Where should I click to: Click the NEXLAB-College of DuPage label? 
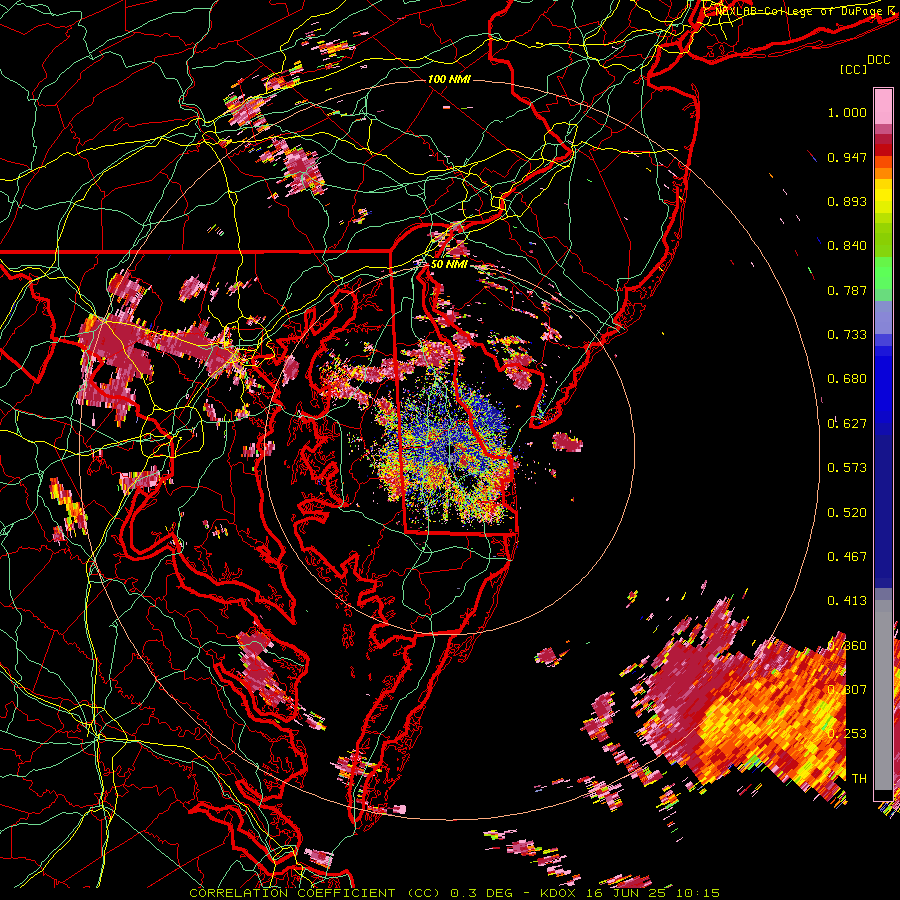[x=799, y=11]
